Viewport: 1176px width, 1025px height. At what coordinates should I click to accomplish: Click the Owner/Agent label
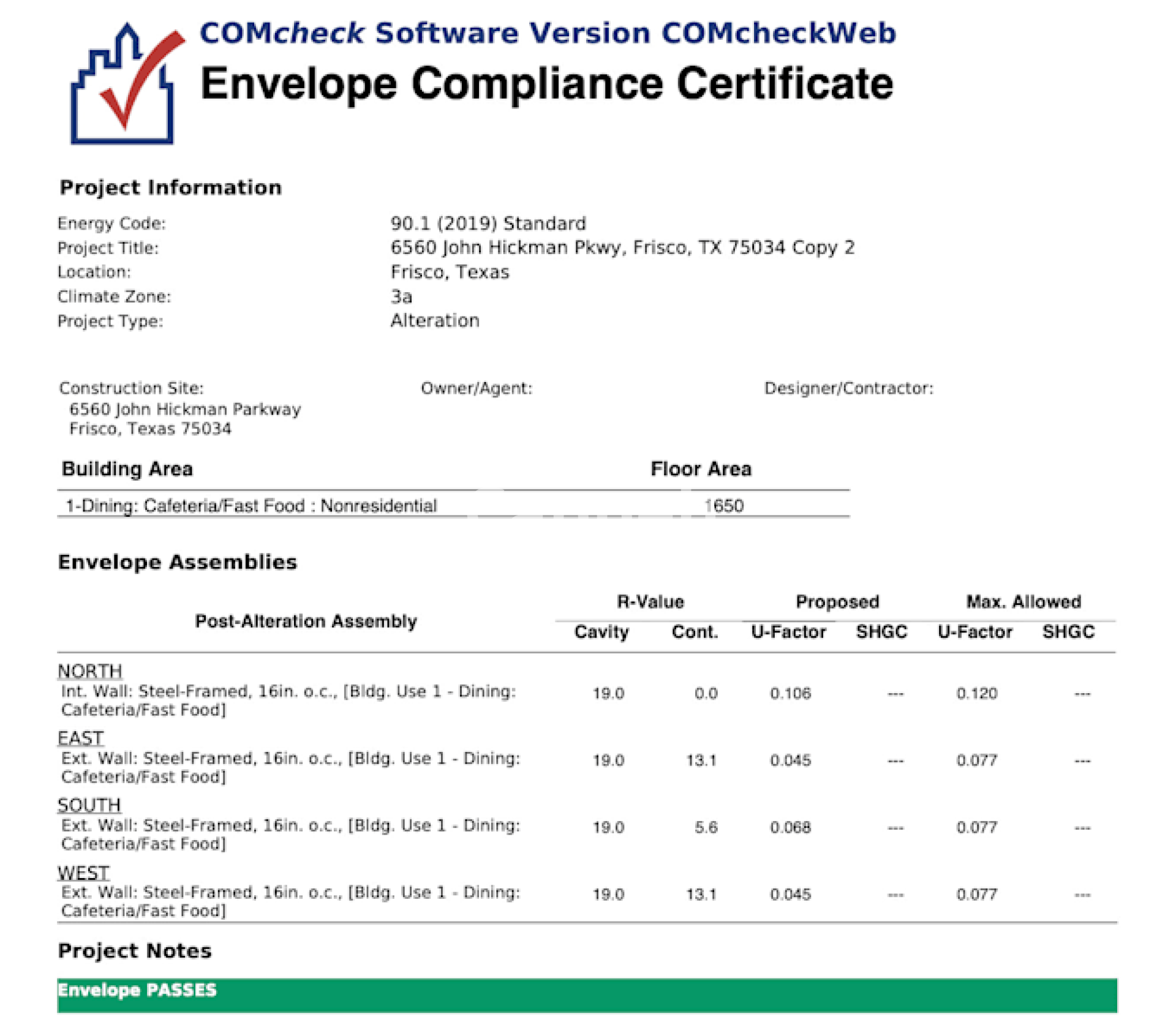click(x=476, y=388)
